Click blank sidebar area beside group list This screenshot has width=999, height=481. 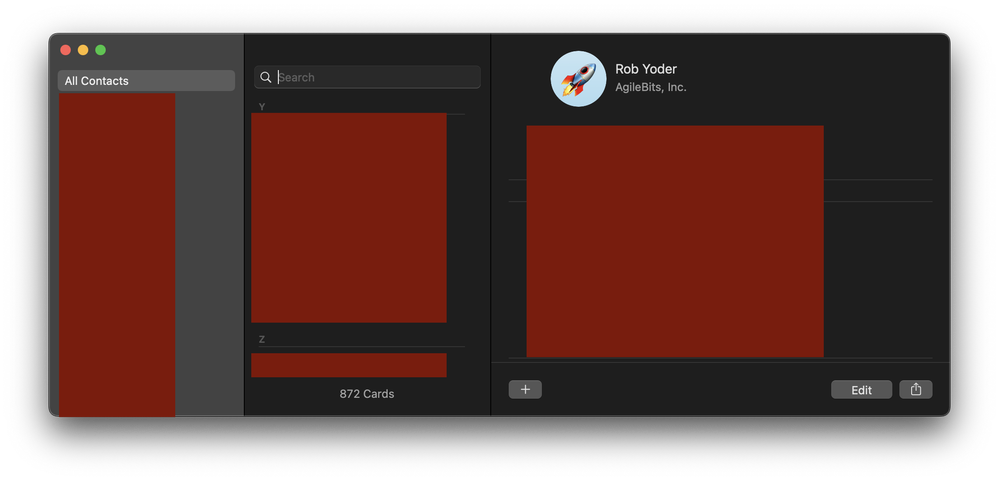pyautogui.click(x=209, y=250)
